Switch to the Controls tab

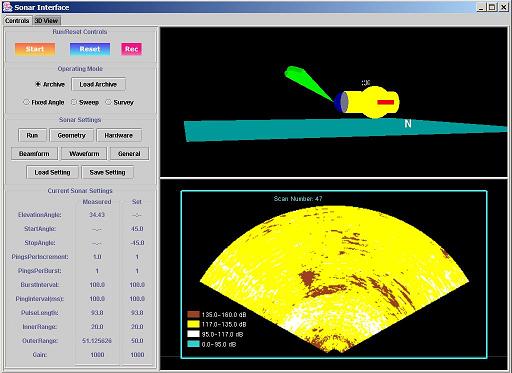point(17,21)
